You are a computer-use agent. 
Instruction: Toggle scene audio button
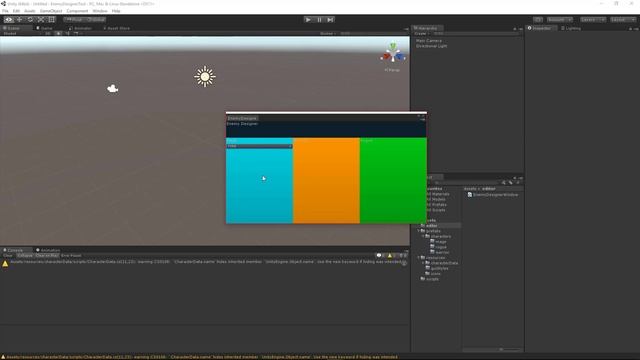[67, 33]
